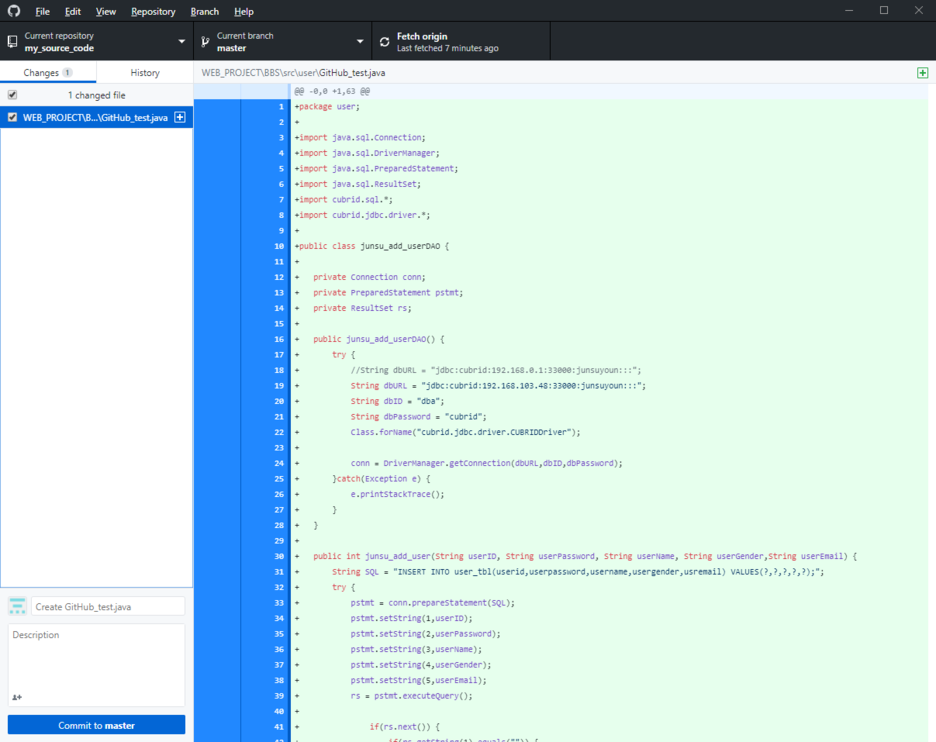Uncheck the 1 changed file checkbox
This screenshot has width=936, height=742.
(11, 94)
